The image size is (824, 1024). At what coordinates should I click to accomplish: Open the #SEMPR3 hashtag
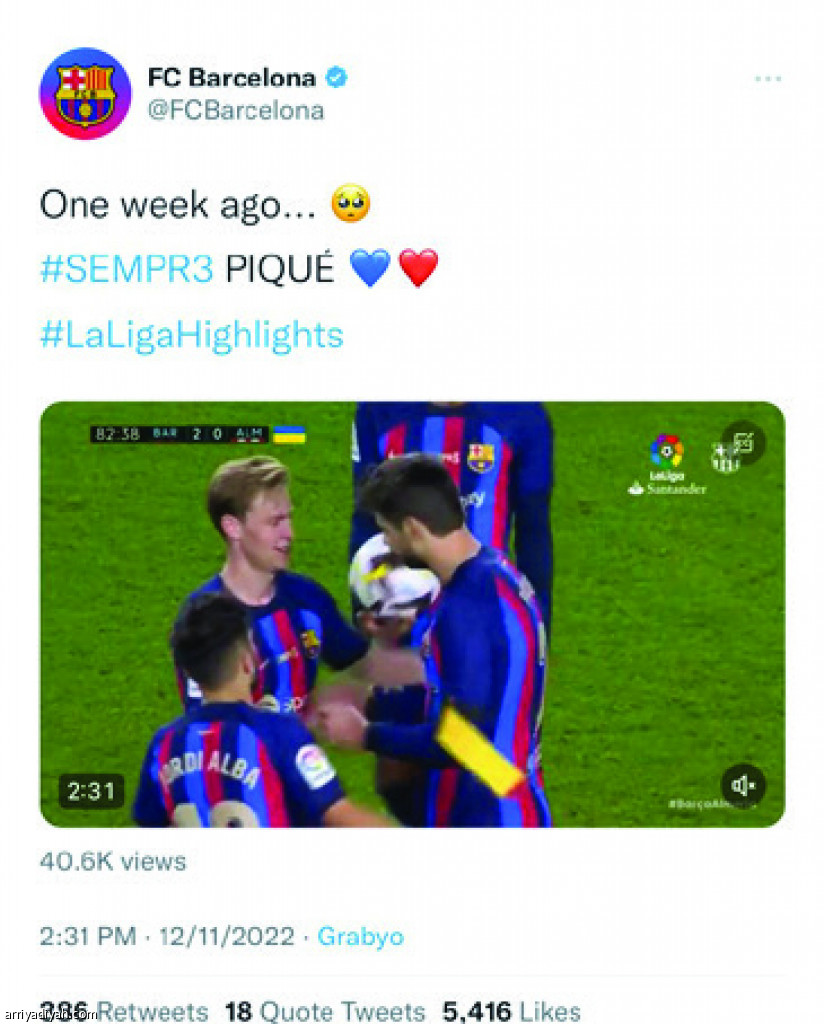127,268
